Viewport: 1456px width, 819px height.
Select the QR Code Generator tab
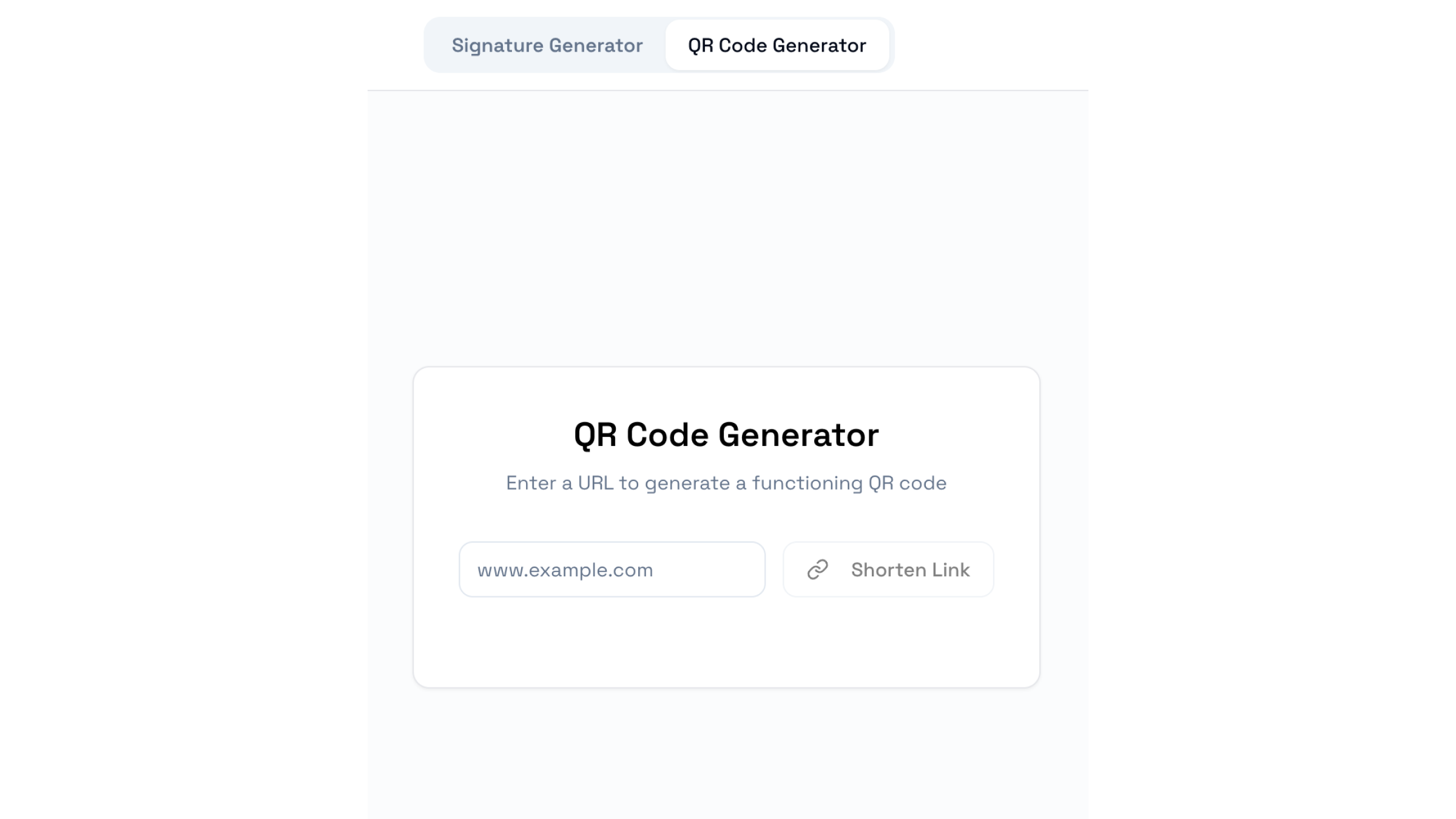coord(777,45)
